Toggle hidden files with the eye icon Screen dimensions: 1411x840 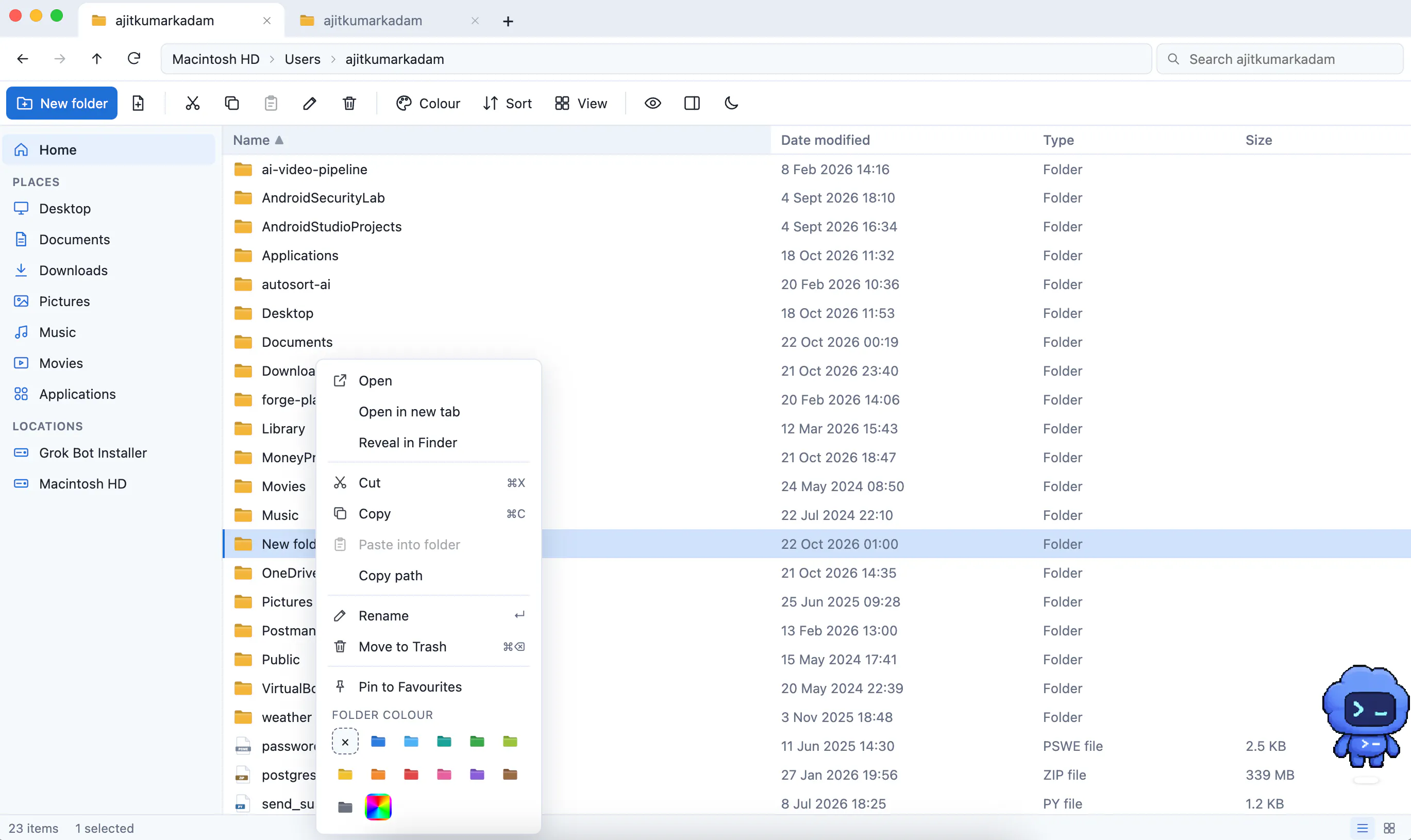click(652, 103)
